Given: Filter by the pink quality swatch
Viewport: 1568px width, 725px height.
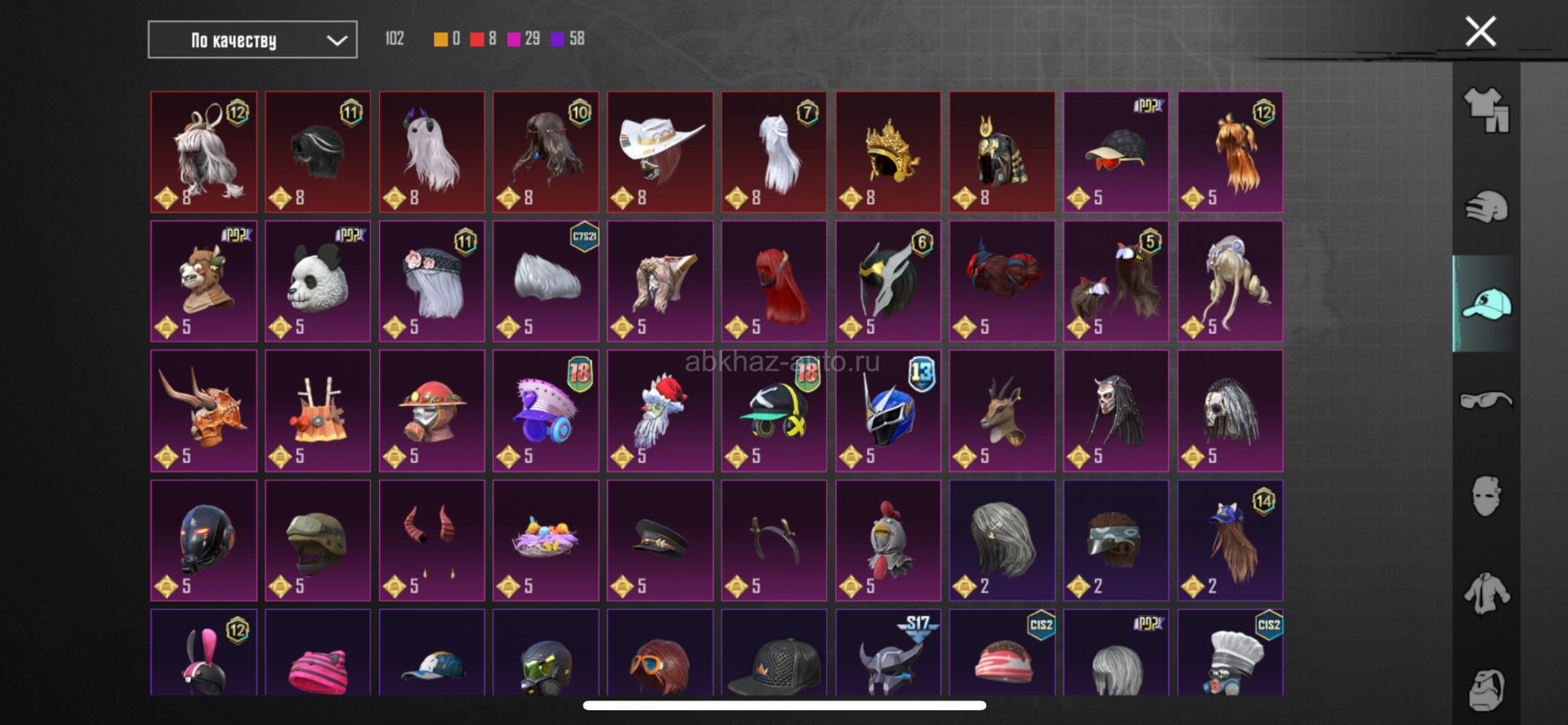Looking at the screenshot, I should click(514, 39).
